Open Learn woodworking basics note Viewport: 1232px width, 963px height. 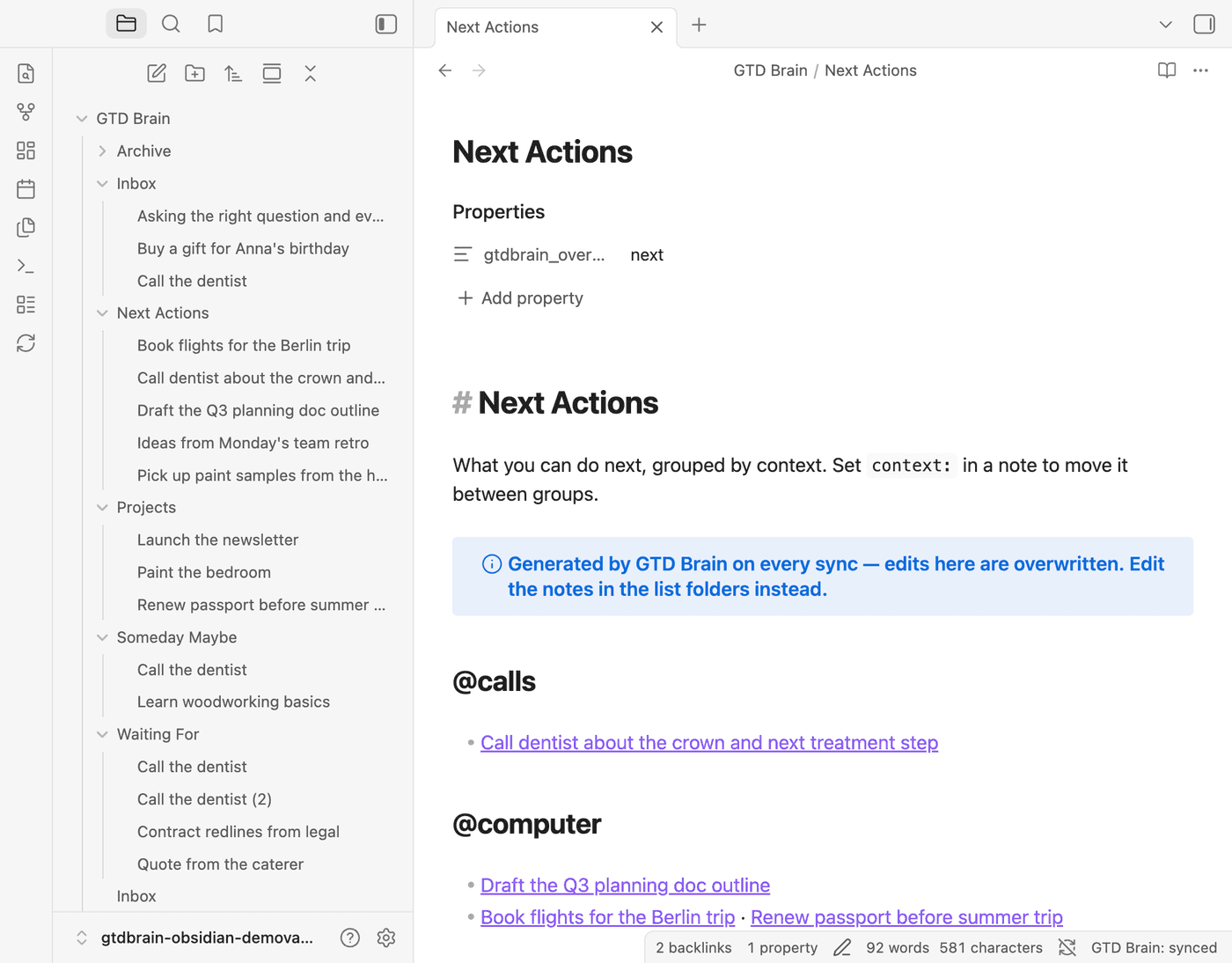pos(233,702)
